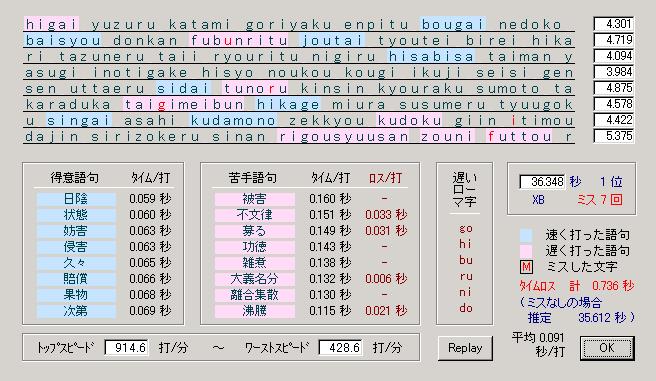Click the red ロス/打 column header

coord(385,178)
